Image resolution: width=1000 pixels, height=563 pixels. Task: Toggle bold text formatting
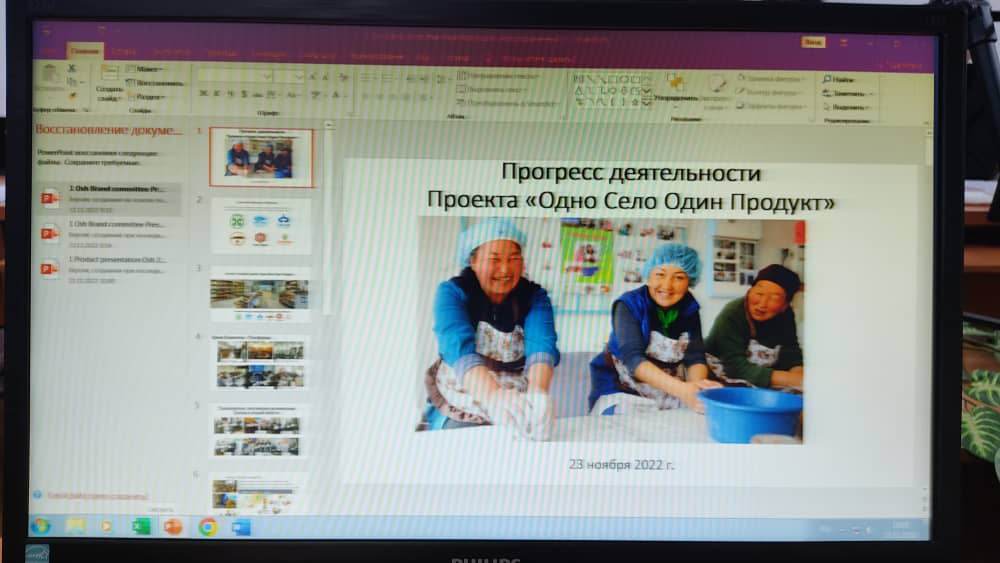coord(203,94)
